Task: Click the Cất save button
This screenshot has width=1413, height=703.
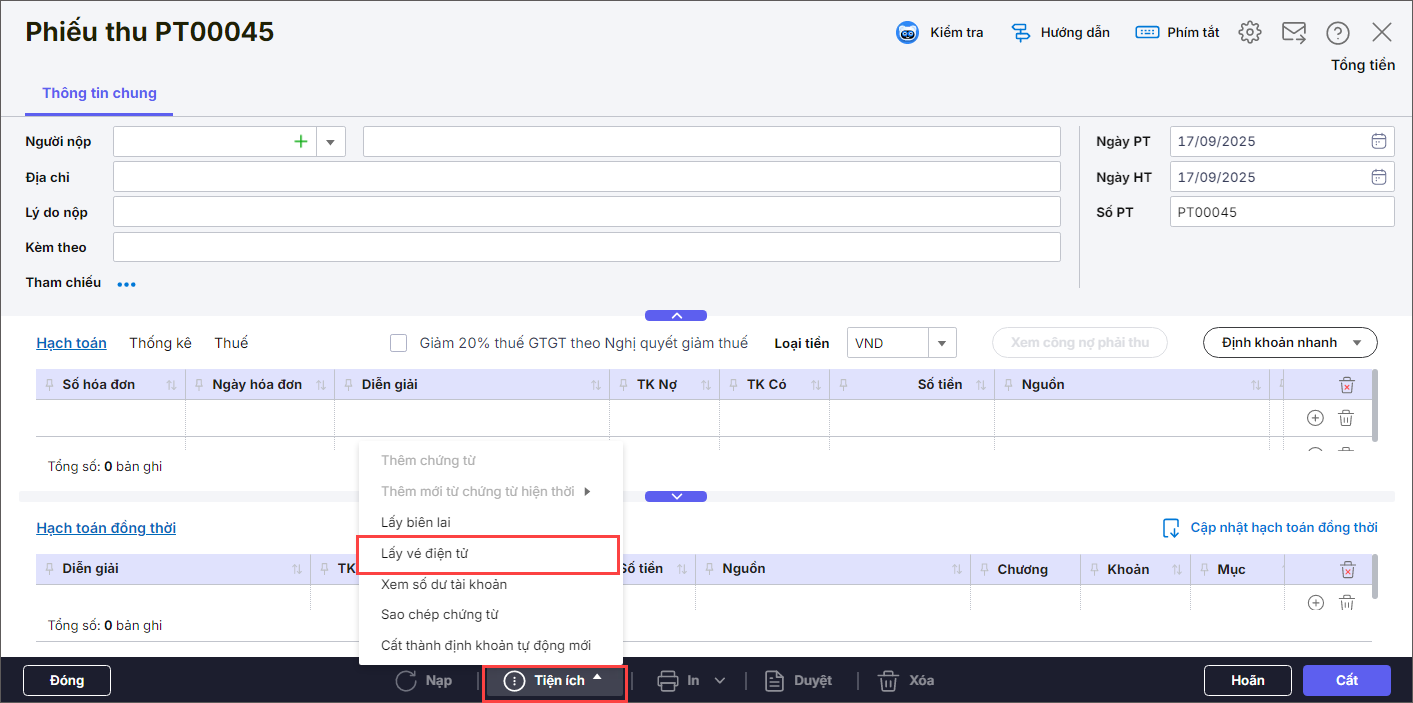Action: [1346, 681]
